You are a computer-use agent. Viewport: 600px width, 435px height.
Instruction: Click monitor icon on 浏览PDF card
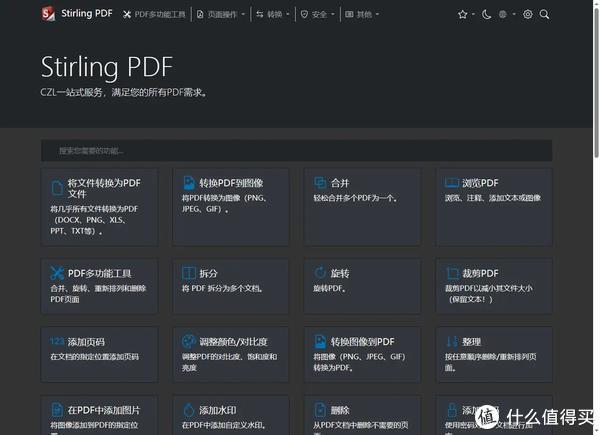(x=452, y=183)
